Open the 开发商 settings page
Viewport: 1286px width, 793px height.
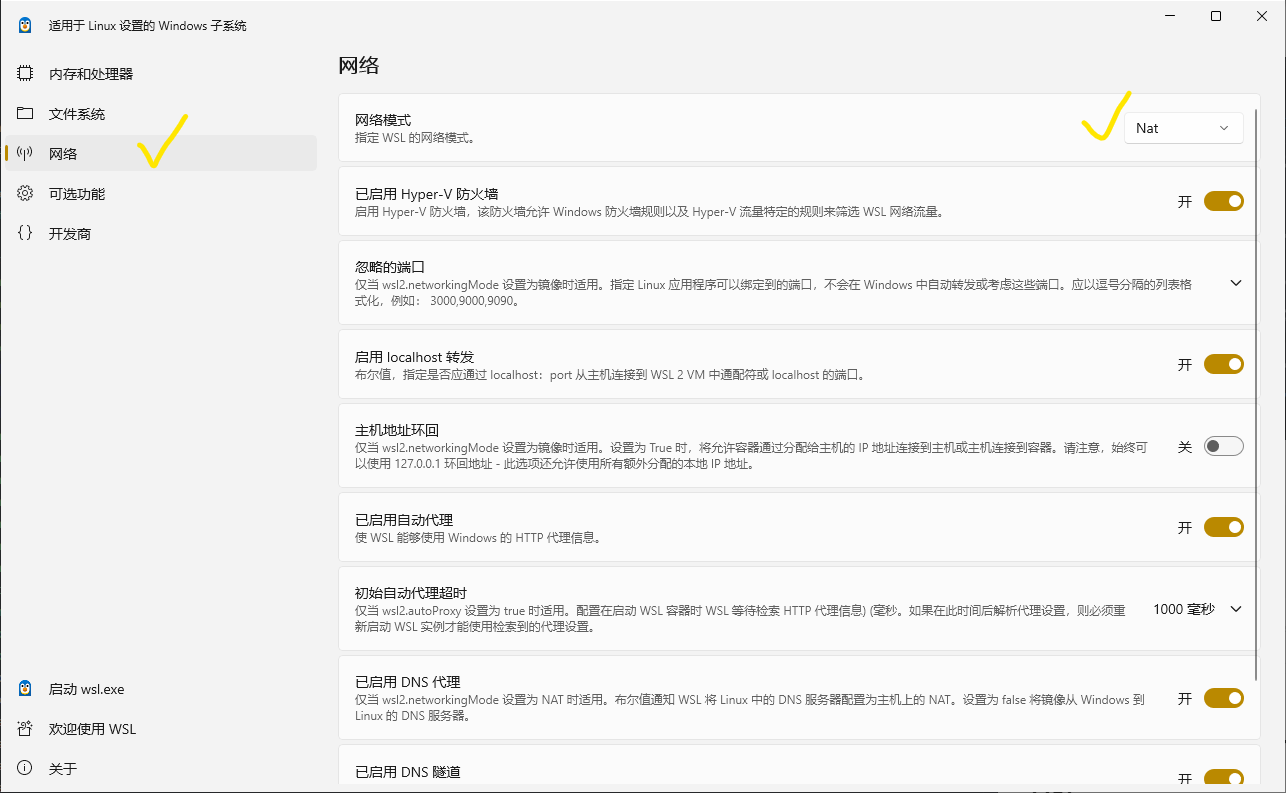click(x=70, y=234)
